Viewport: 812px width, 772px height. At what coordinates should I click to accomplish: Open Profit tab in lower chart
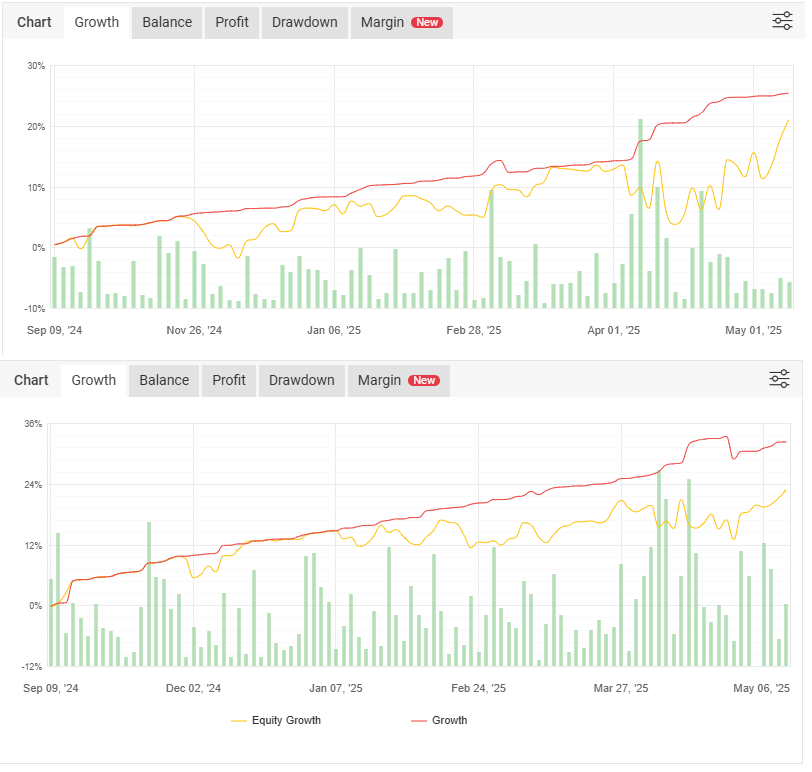[229, 380]
